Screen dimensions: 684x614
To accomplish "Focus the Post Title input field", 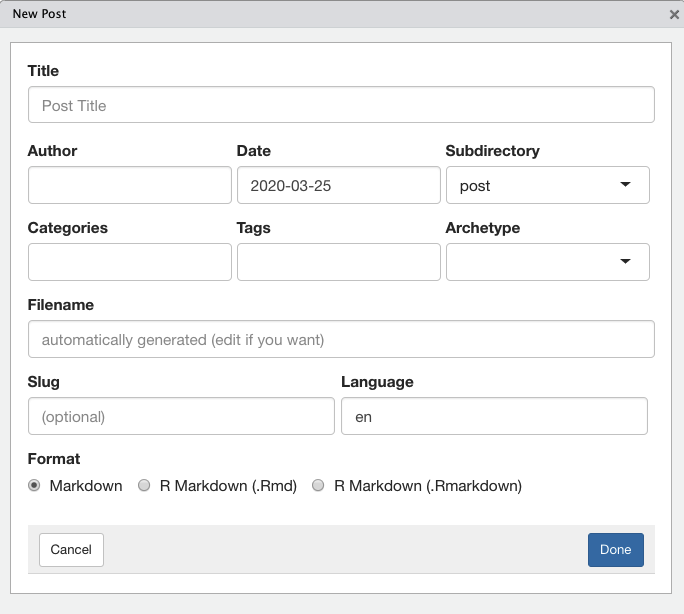I will pyautogui.click(x=341, y=105).
